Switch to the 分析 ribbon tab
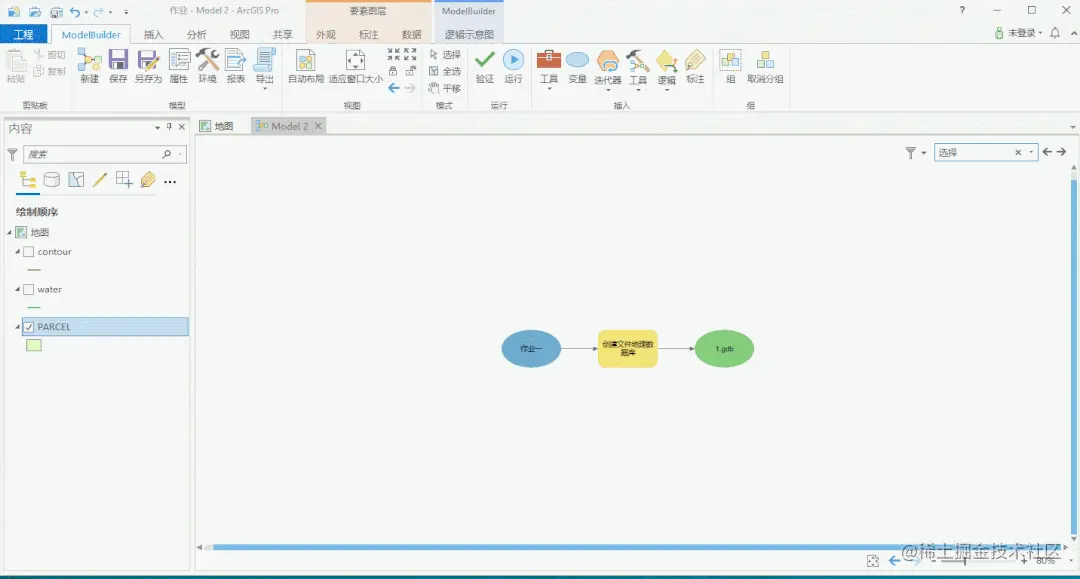 (x=196, y=34)
